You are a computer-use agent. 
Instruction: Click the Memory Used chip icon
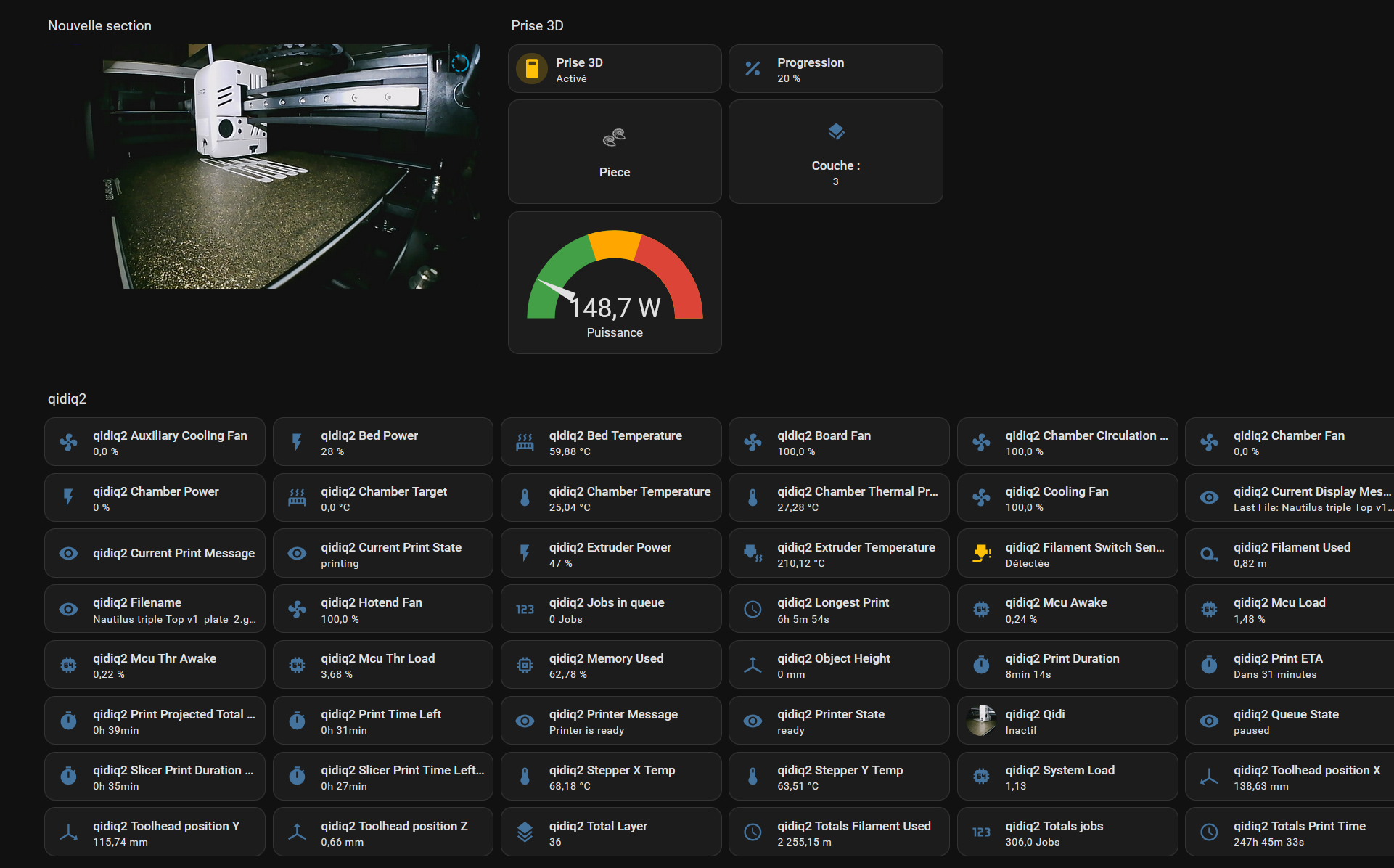click(525, 665)
